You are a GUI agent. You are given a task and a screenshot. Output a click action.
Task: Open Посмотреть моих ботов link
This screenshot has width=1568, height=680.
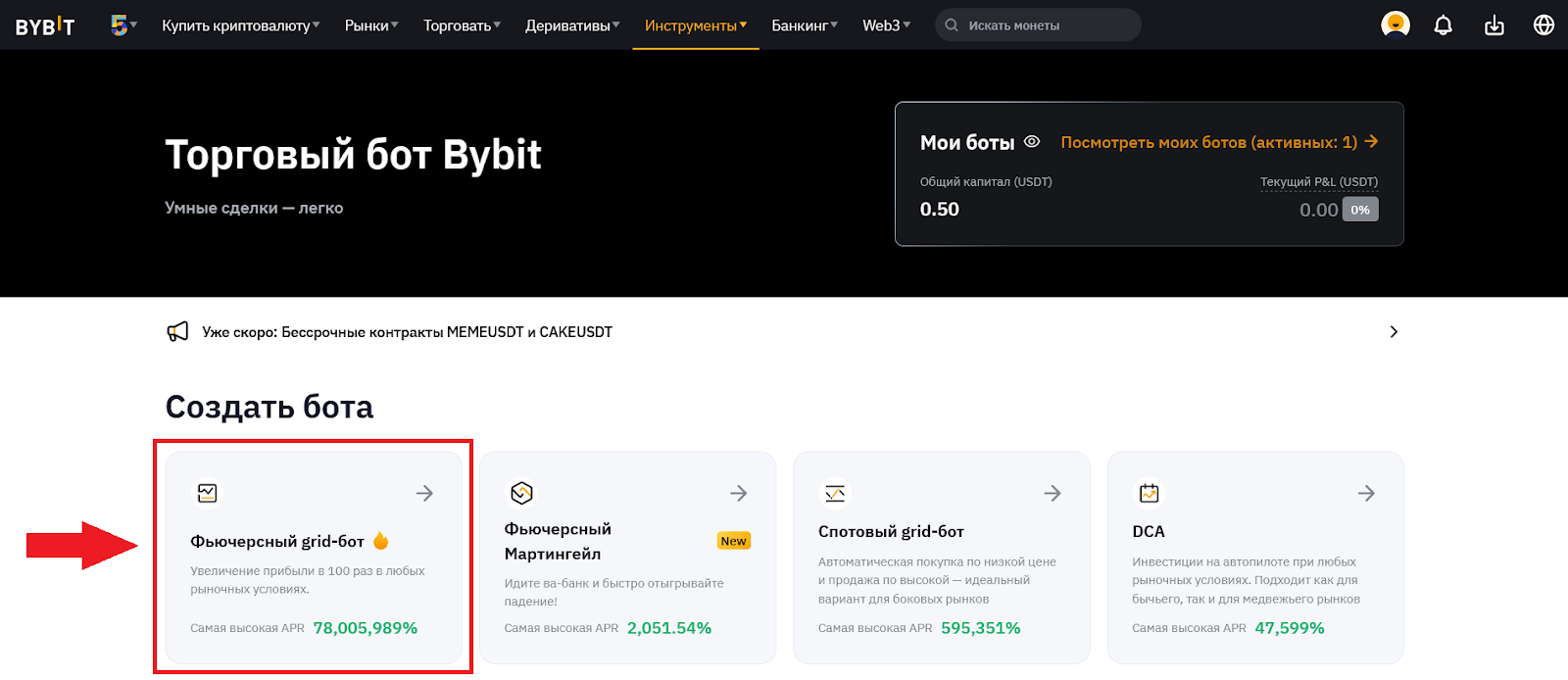(1219, 142)
